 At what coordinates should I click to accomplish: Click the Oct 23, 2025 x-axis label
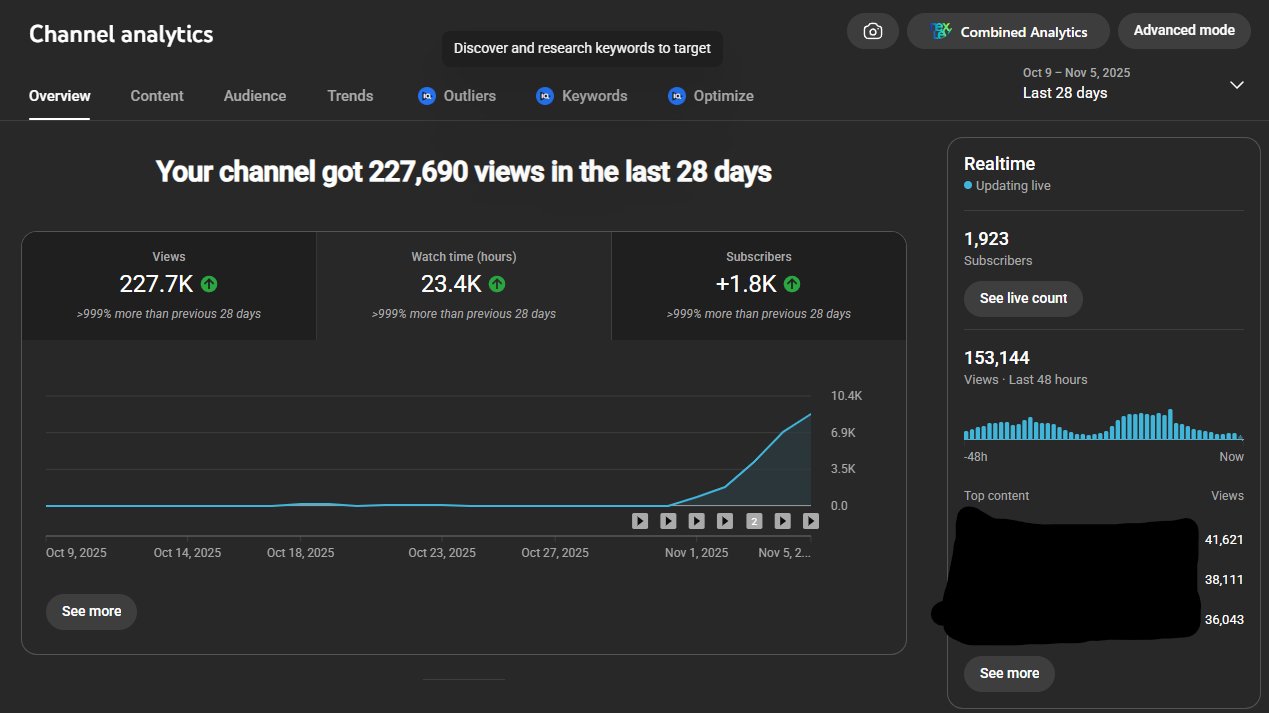[442, 553]
